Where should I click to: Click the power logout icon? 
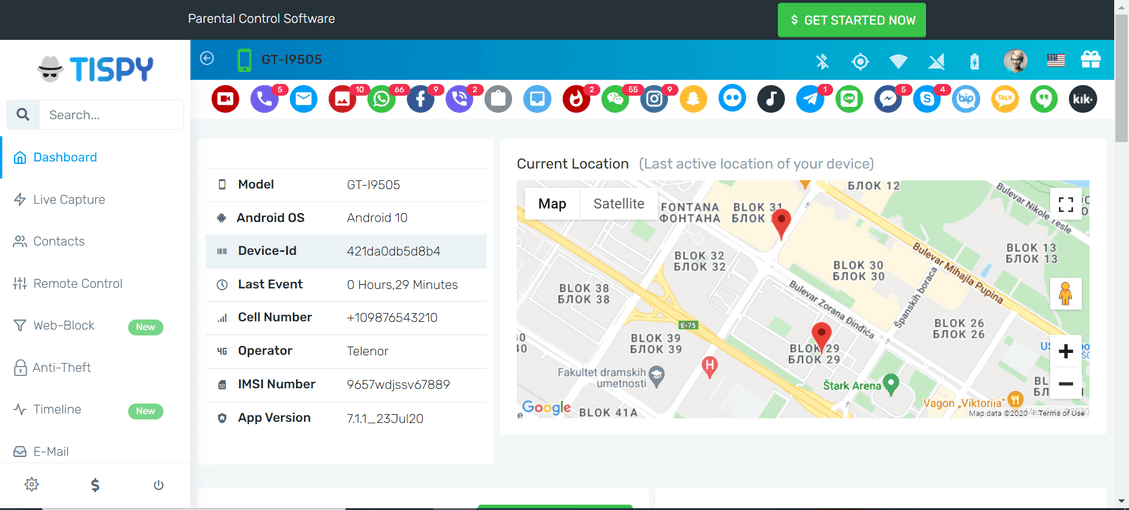(x=158, y=485)
